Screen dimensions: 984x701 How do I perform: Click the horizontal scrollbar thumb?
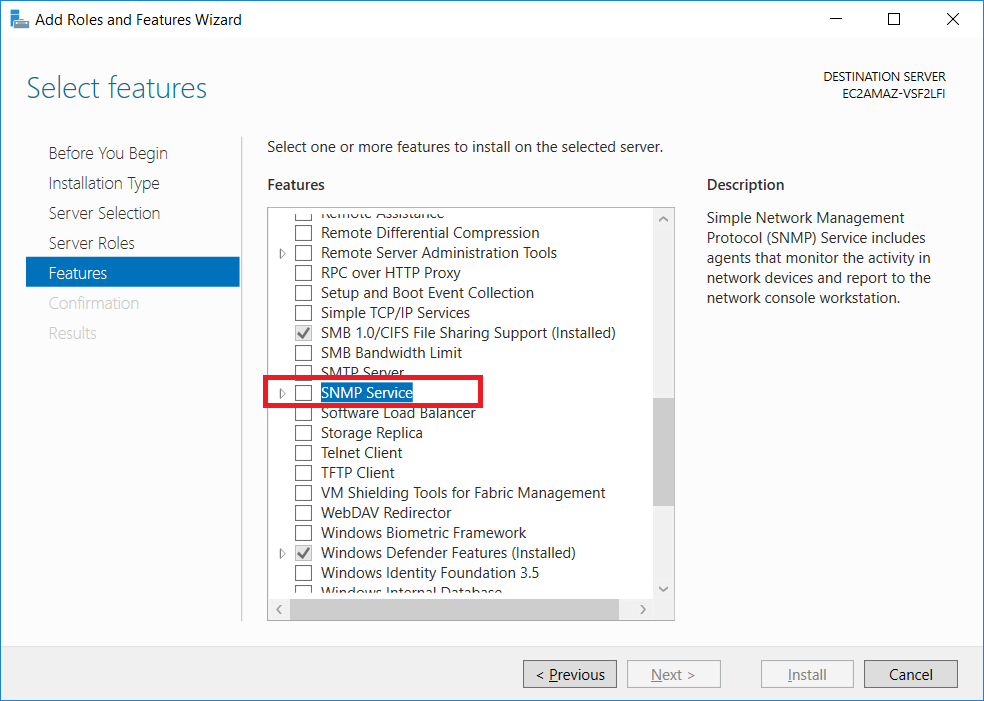454,609
